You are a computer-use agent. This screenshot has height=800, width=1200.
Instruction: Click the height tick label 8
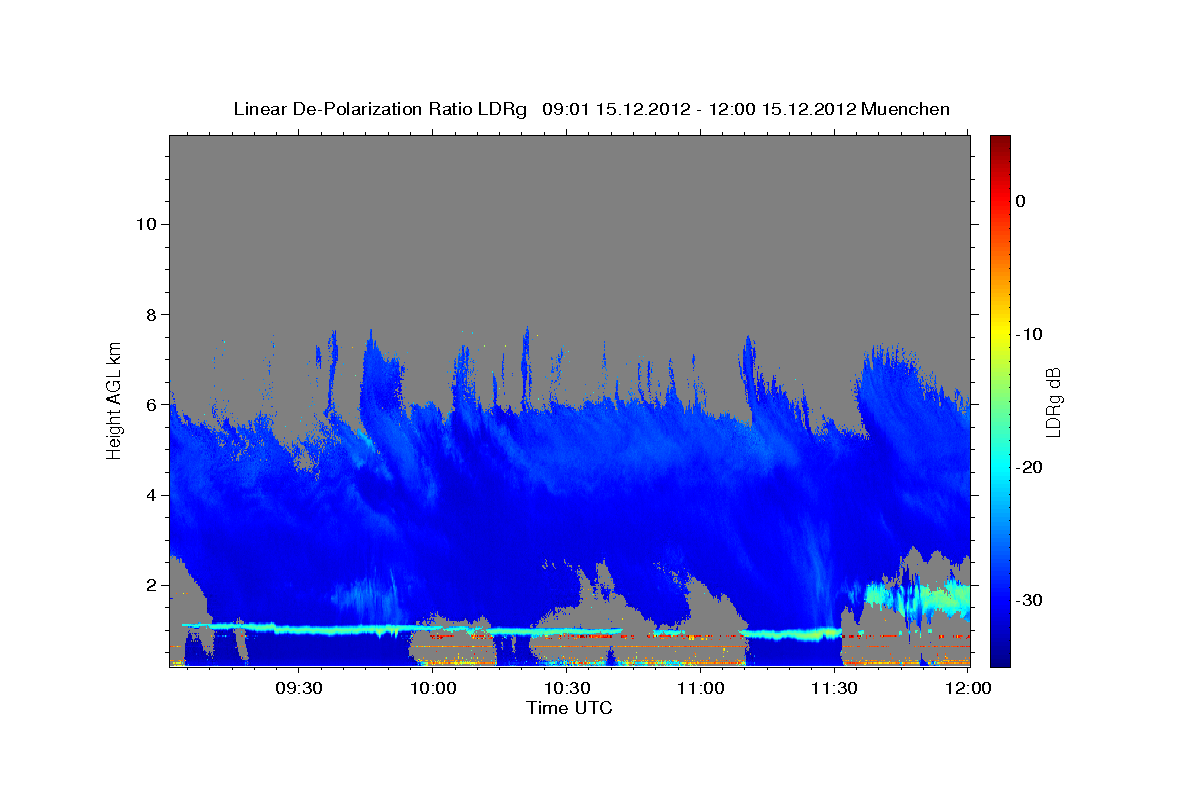(x=150, y=314)
